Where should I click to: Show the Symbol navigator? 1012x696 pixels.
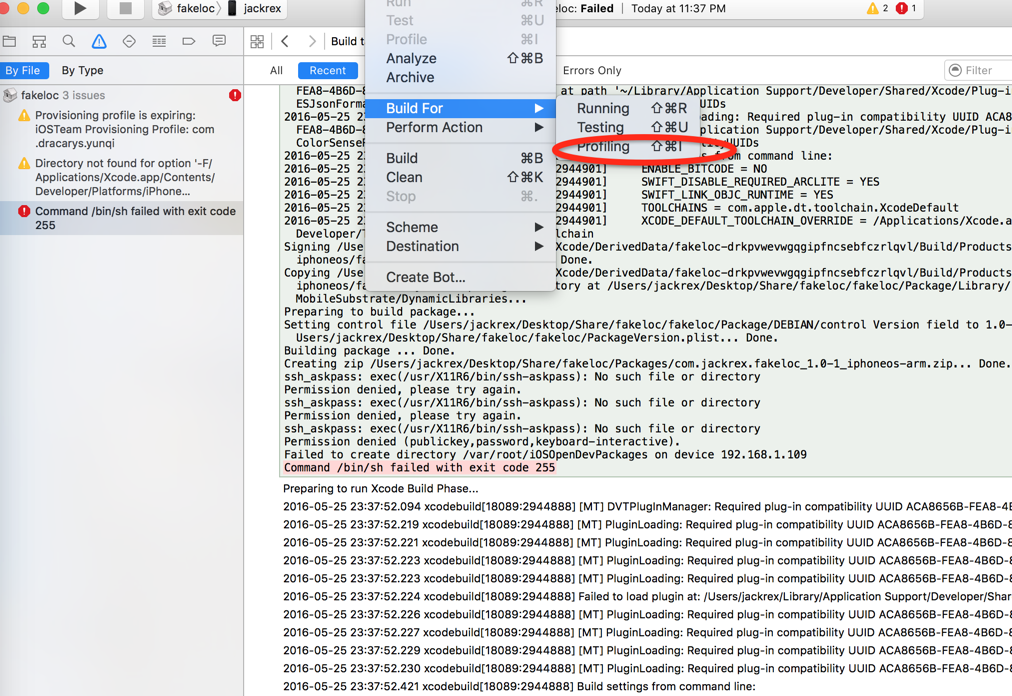39,42
